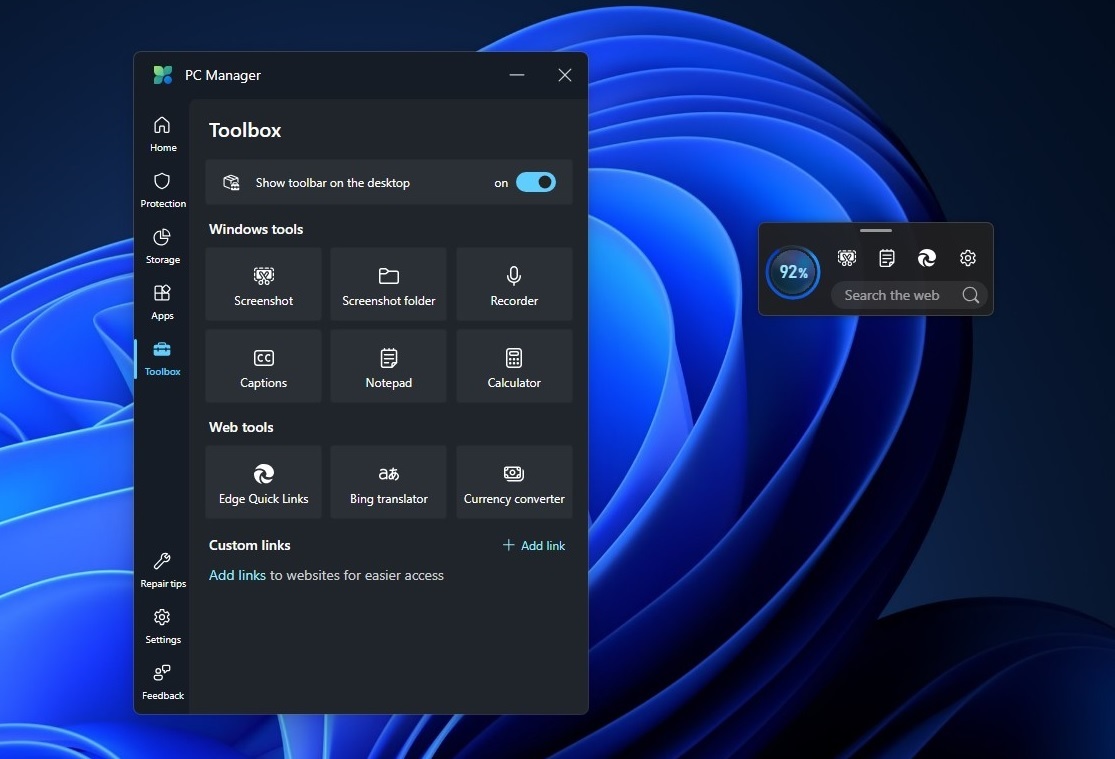Click the Web tools section label

tap(241, 427)
